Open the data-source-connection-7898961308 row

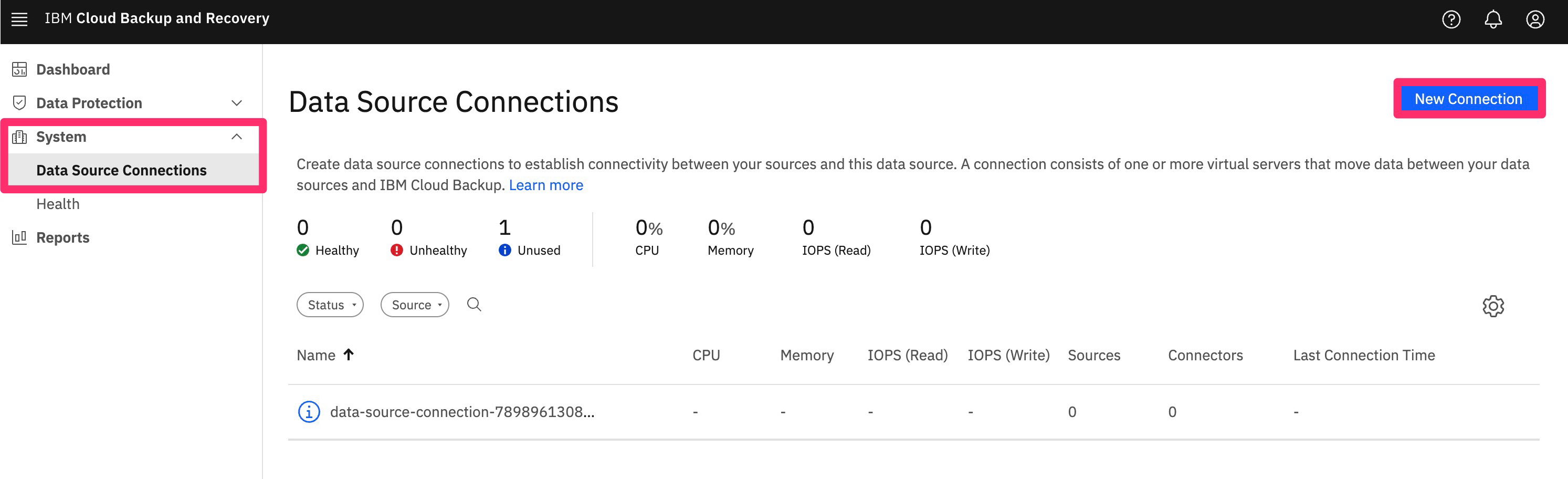tap(462, 412)
